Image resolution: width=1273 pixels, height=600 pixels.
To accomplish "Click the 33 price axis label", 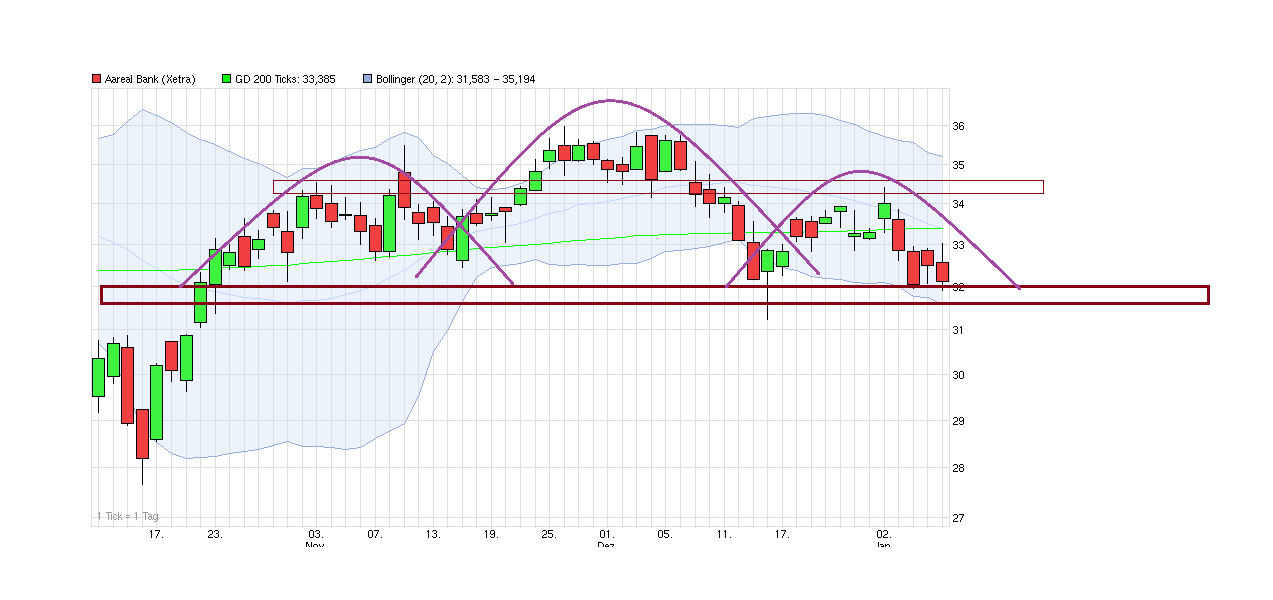I will (x=959, y=245).
